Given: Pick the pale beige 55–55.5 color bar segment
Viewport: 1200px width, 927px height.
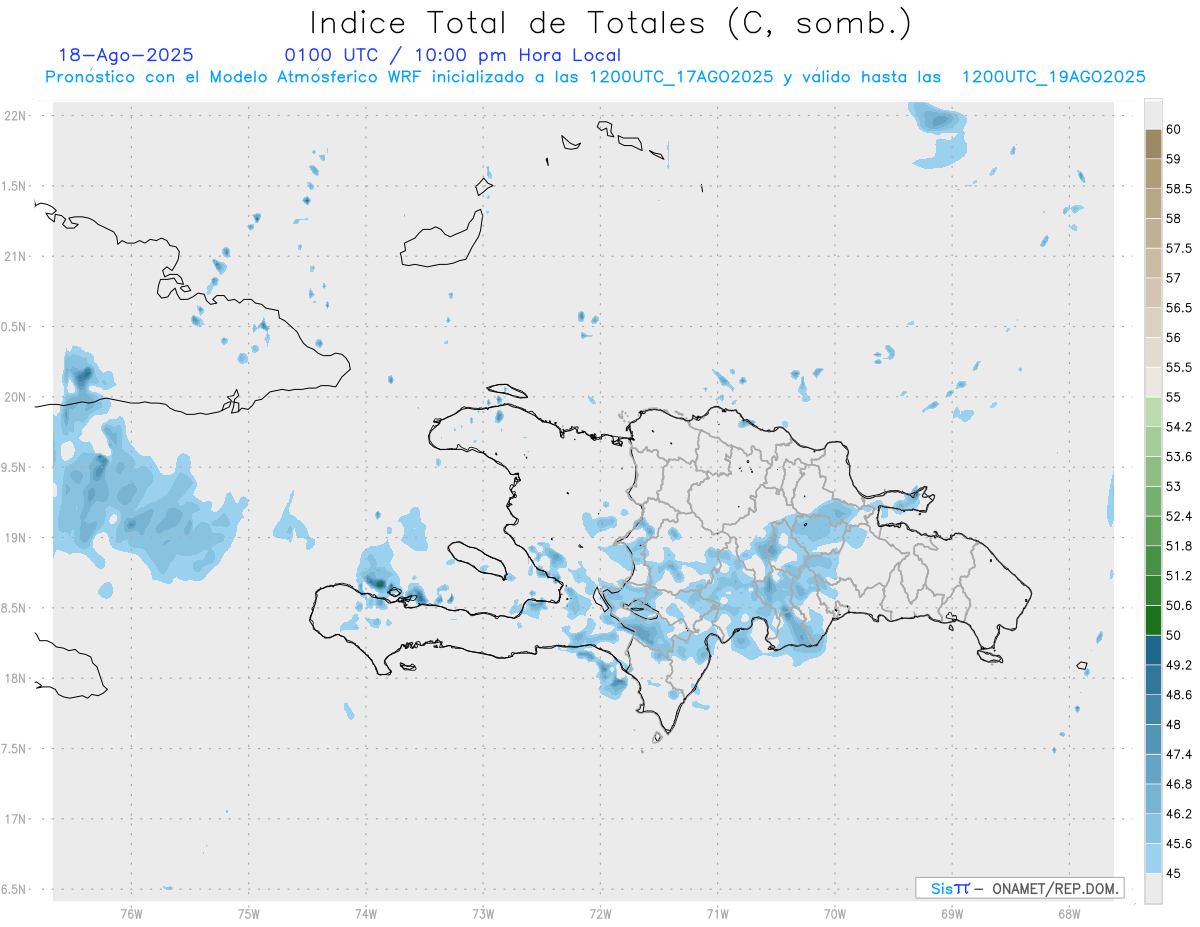Looking at the screenshot, I should click(x=1153, y=382).
